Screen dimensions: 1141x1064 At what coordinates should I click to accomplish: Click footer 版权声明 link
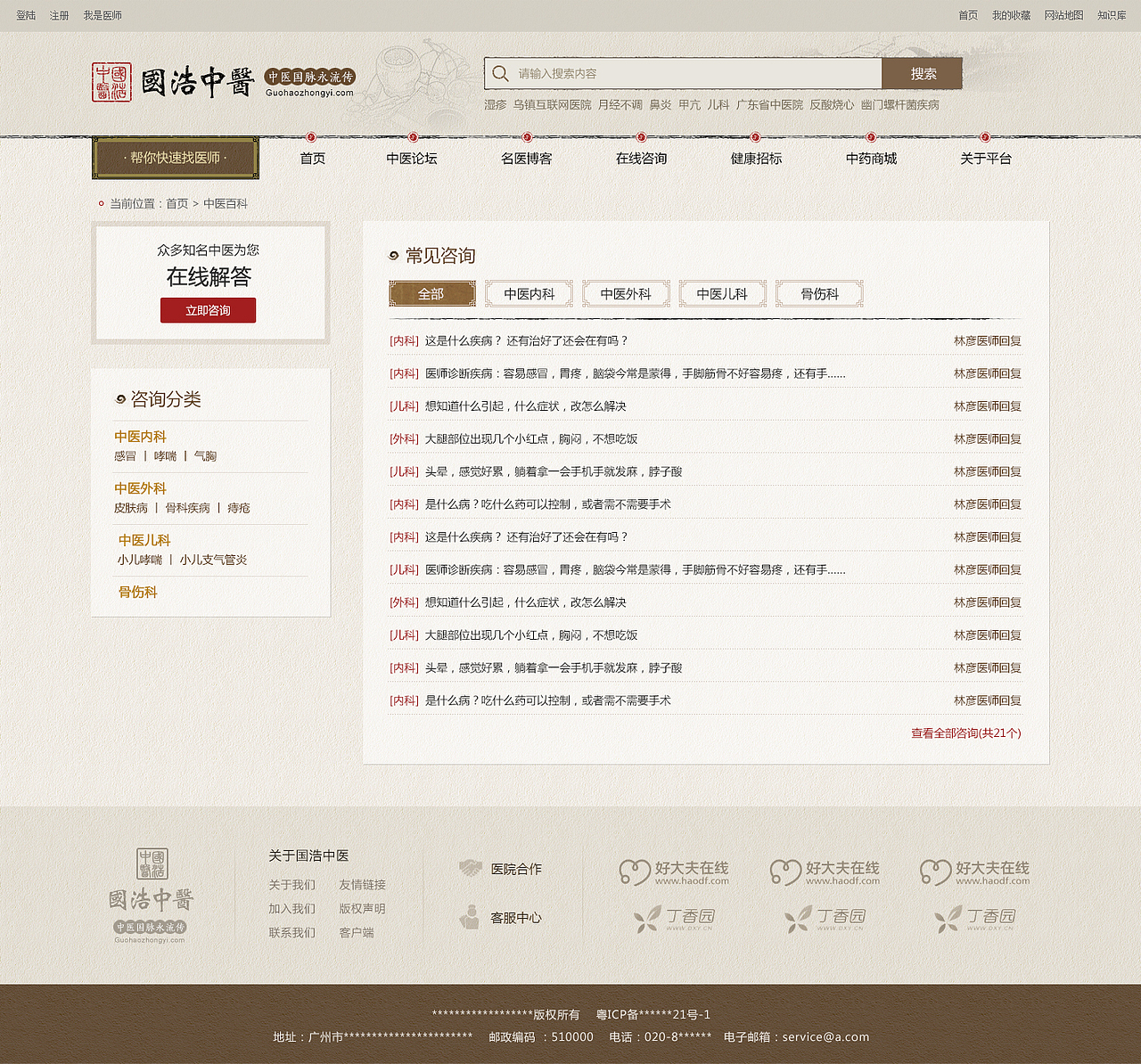362,909
